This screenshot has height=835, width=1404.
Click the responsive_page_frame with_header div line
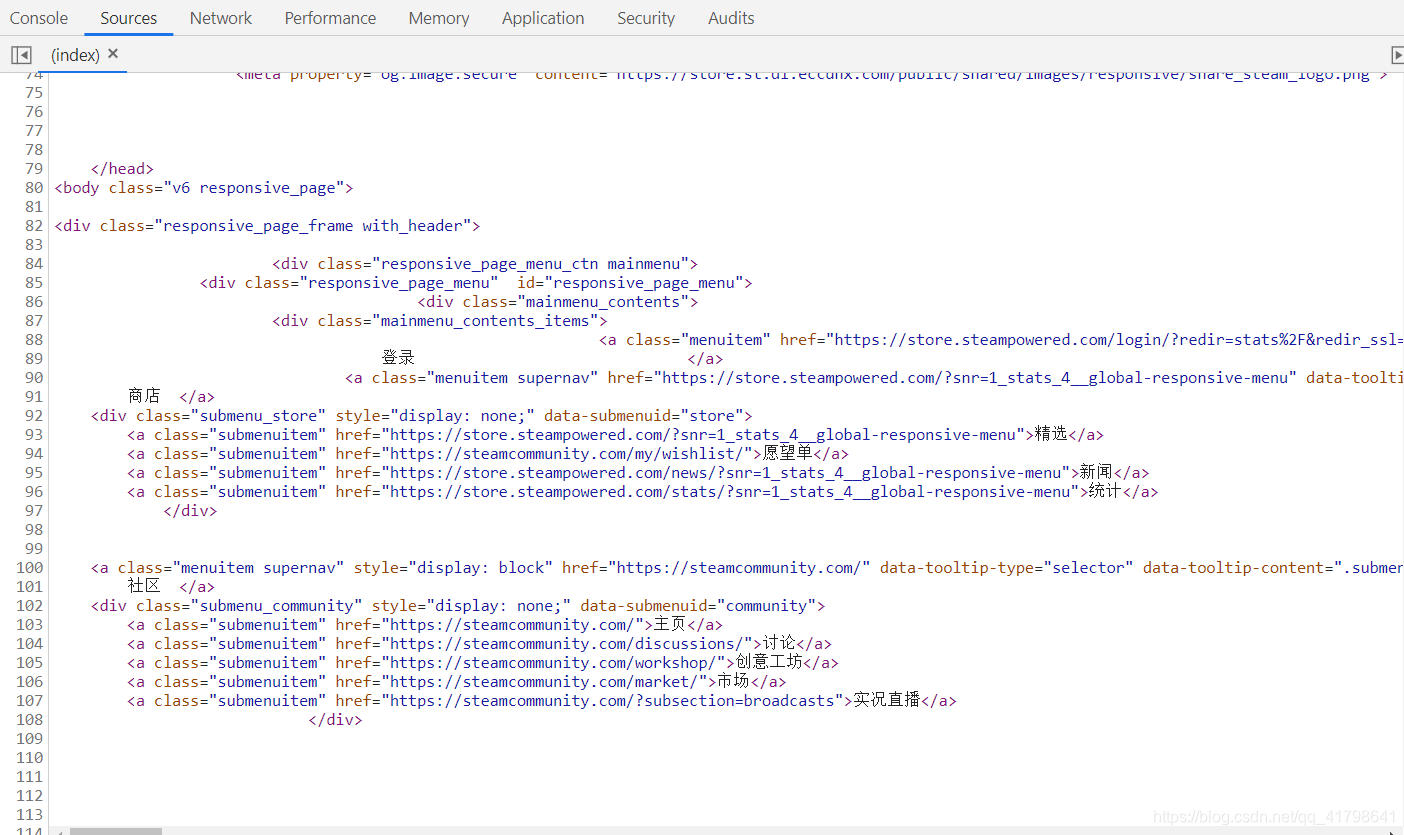click(268, 226)
